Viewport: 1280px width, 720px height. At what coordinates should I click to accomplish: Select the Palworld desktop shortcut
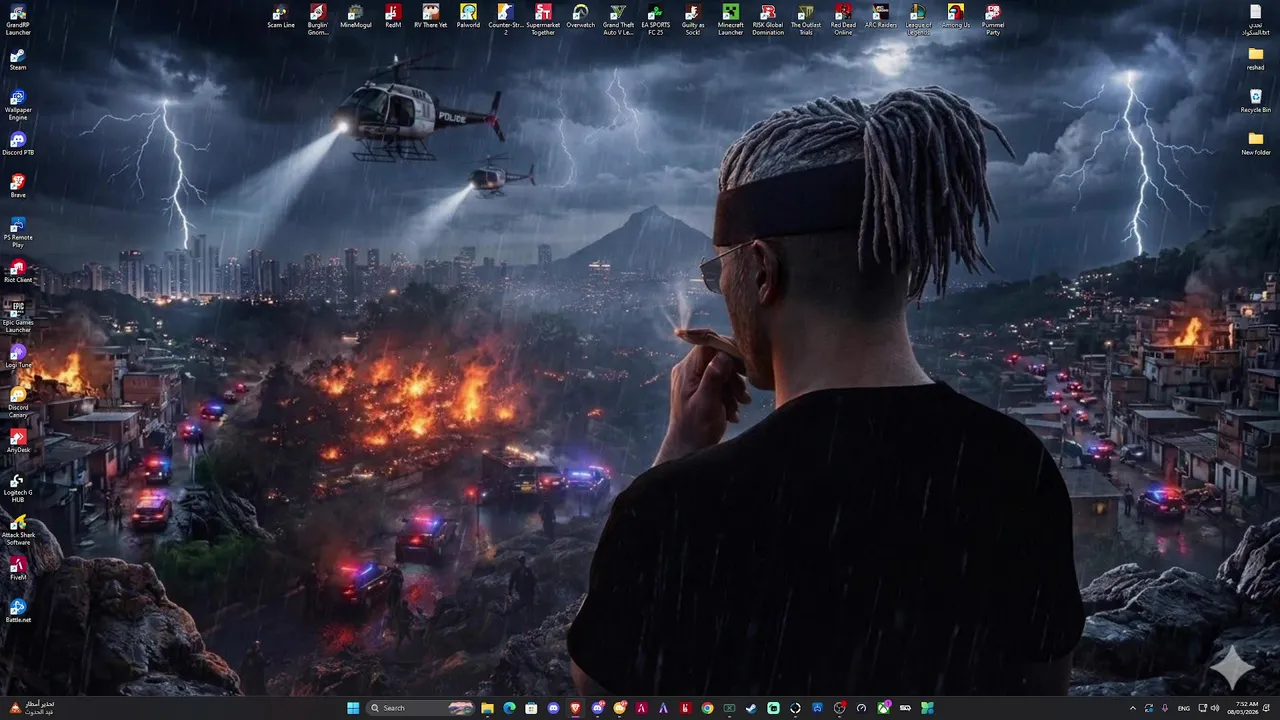468,16
